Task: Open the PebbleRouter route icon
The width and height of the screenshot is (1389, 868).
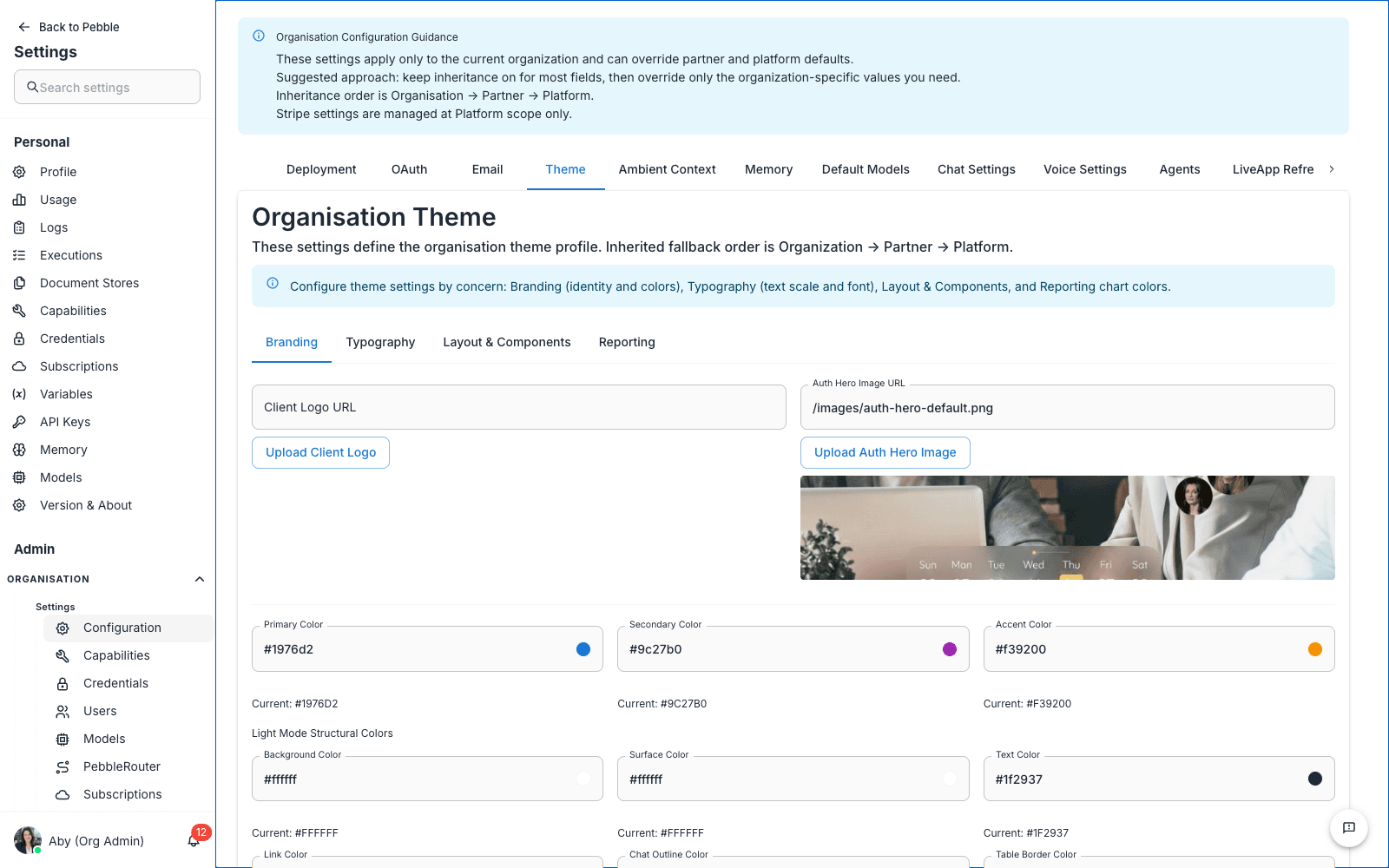Action: [x=63, y=767]
